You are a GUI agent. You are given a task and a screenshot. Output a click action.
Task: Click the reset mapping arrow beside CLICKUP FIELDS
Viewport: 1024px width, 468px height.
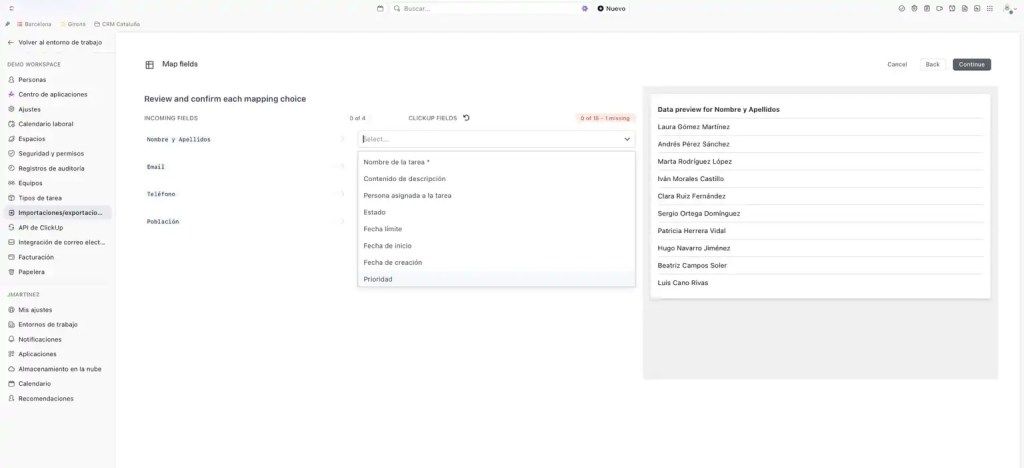pyautogui.click(x=466, y=118)
